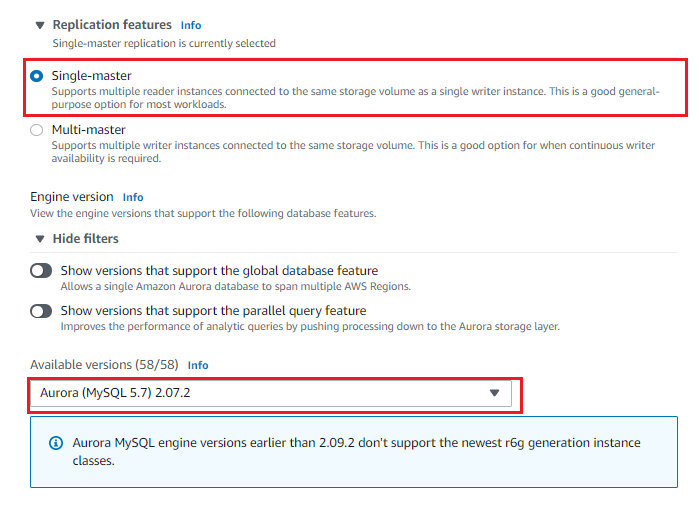Click the r6g generation instance notice text

click(x=356, y=451)
